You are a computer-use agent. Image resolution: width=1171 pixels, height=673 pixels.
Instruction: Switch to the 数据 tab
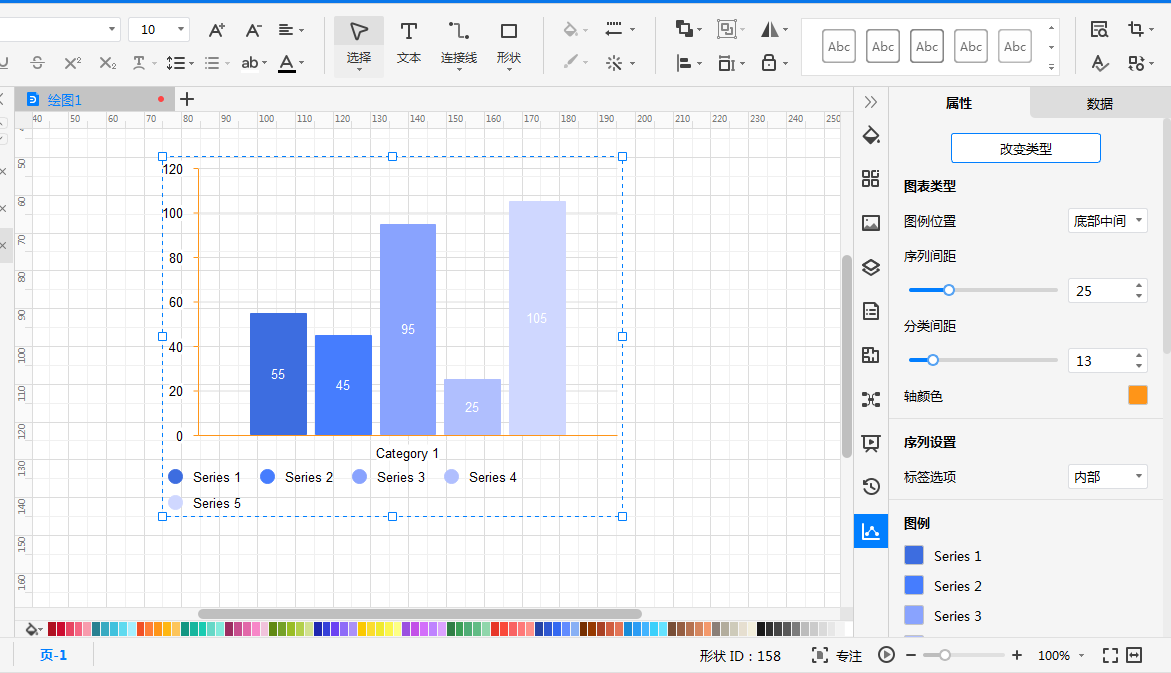[x=1099, y=104]
